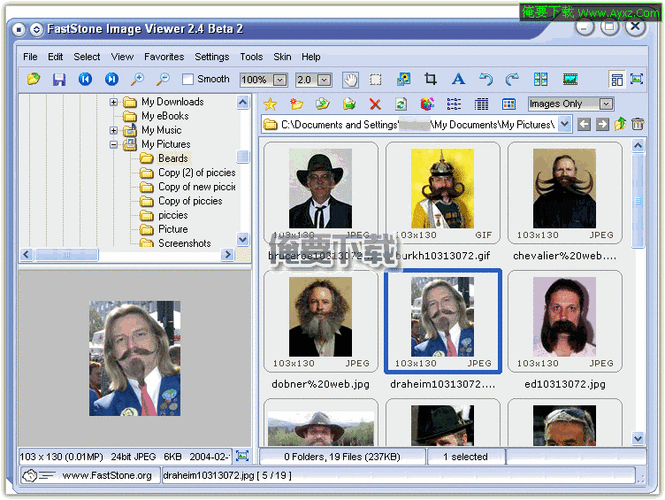The width and height of the screenshot is (665, 500).
Task: Open the 100% zoom dropdown
Action: coord(280,80)
